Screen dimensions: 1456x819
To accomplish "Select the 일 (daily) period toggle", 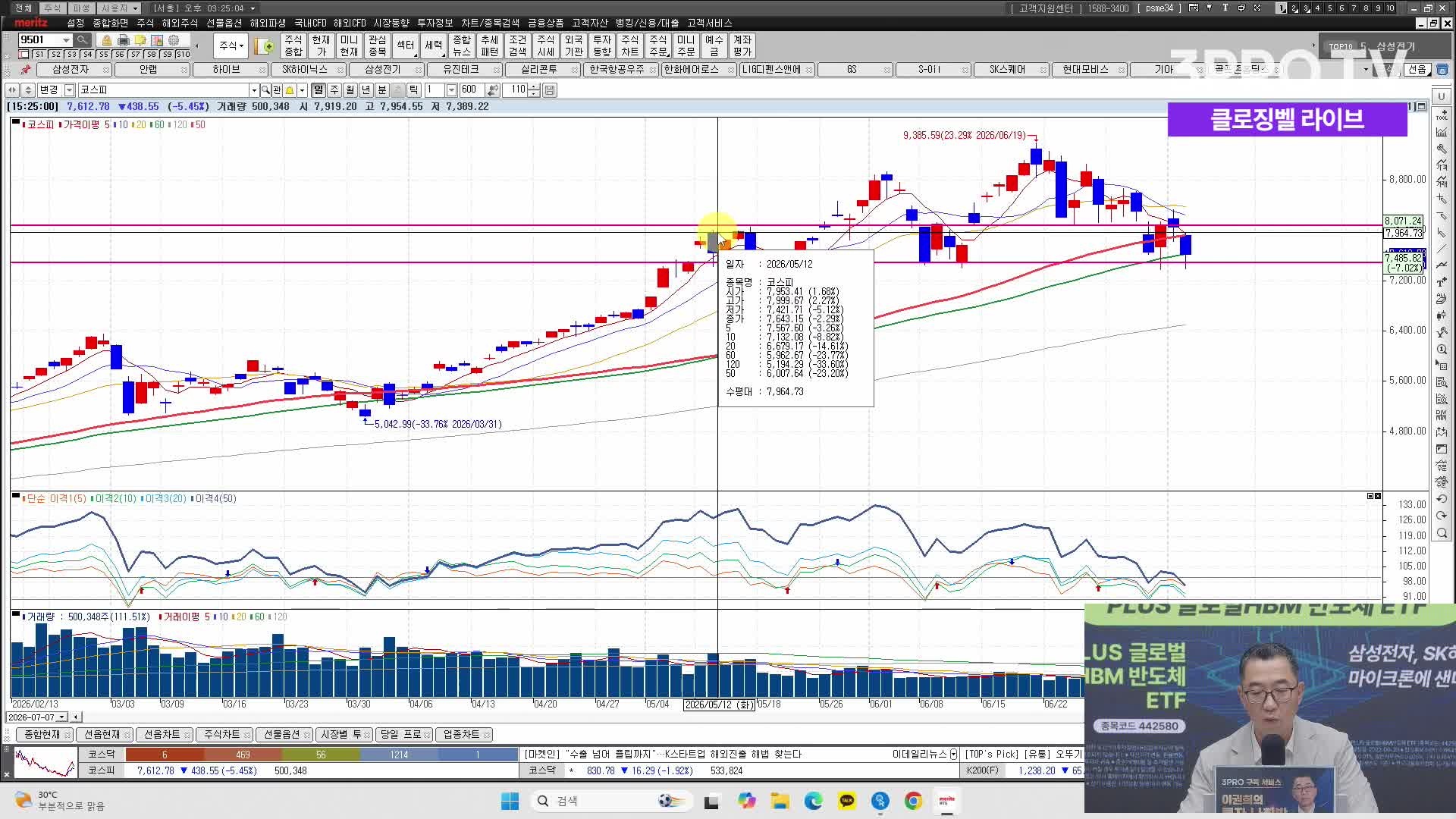I will click(318, 89).
